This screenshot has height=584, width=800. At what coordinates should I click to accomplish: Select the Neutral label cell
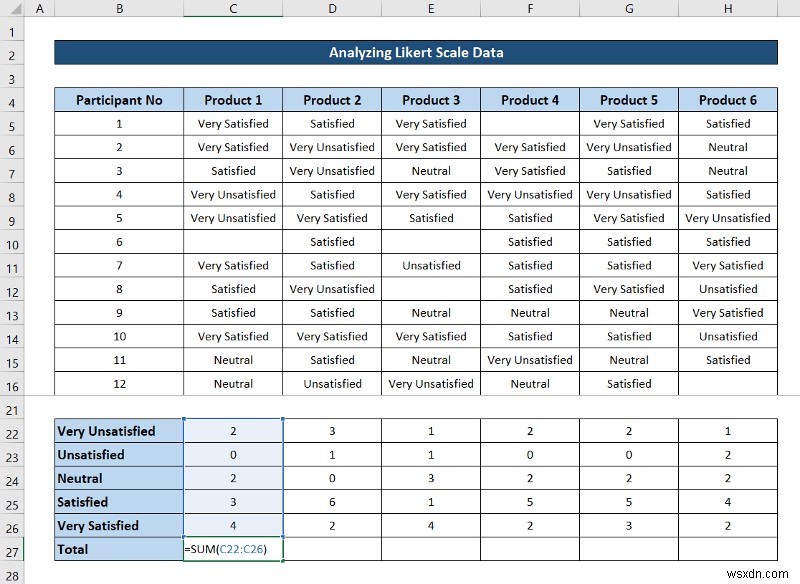coord(119,478)
